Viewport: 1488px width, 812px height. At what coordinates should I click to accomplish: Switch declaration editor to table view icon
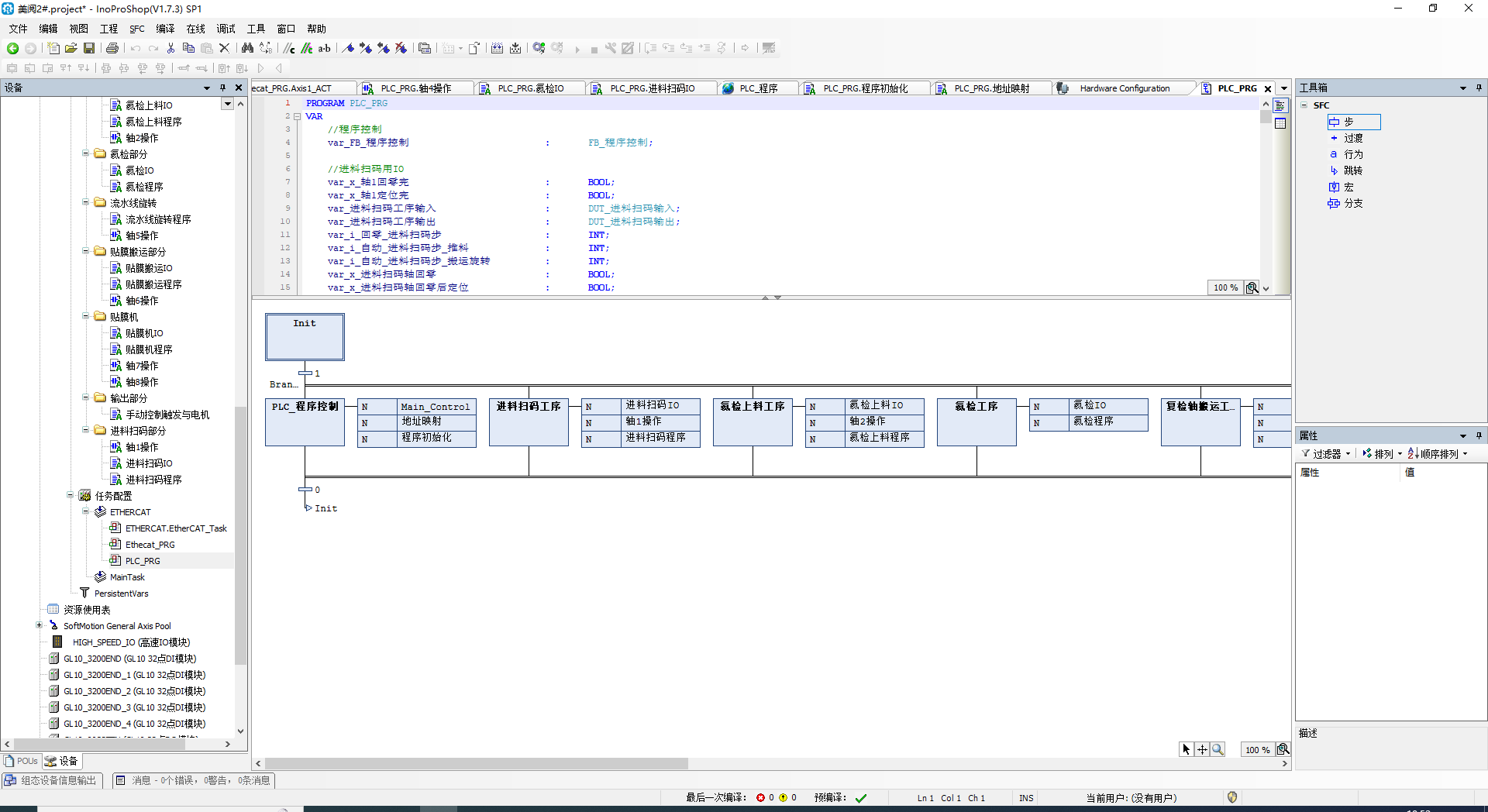tap(1280, 122)
